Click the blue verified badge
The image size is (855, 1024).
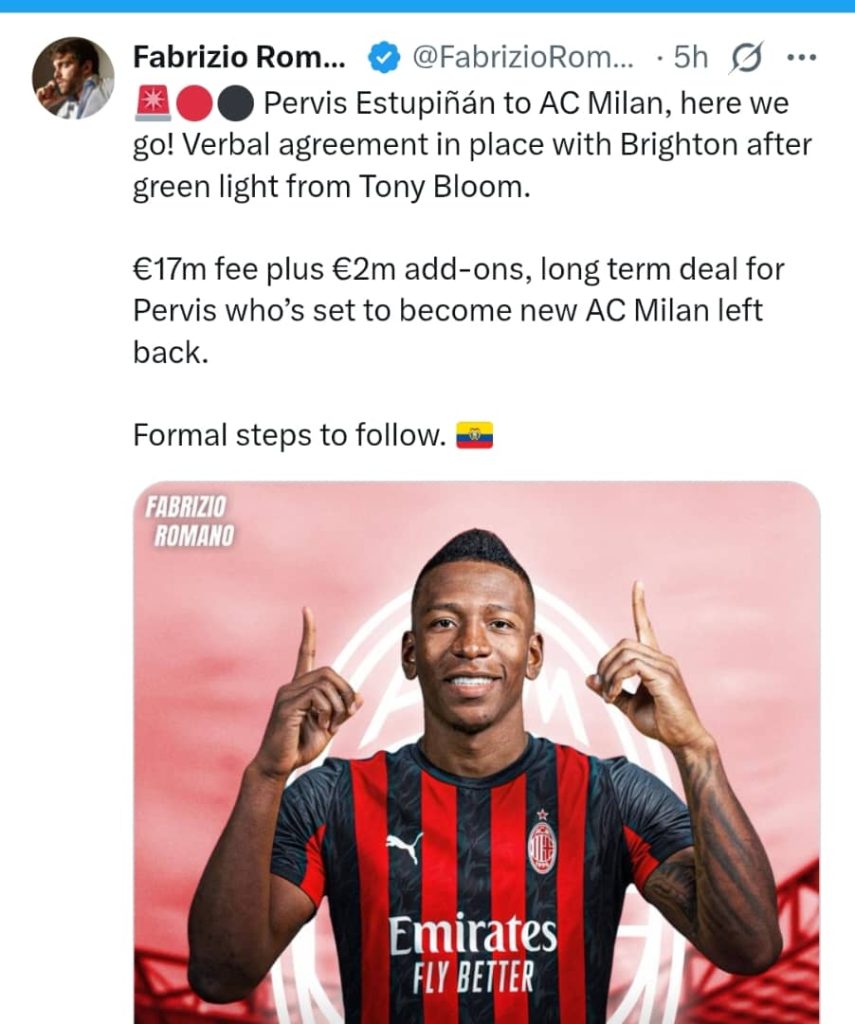(384, 58)
